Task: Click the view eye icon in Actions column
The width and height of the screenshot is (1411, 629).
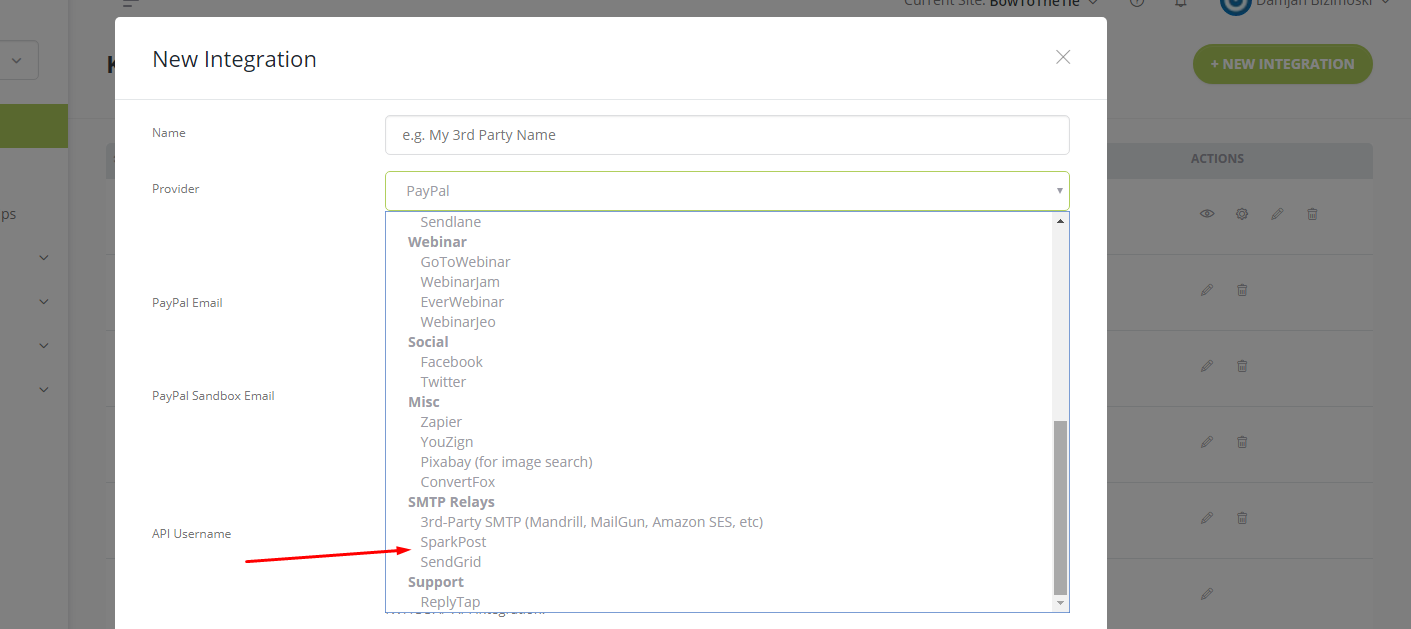Action: [1207, 214]
